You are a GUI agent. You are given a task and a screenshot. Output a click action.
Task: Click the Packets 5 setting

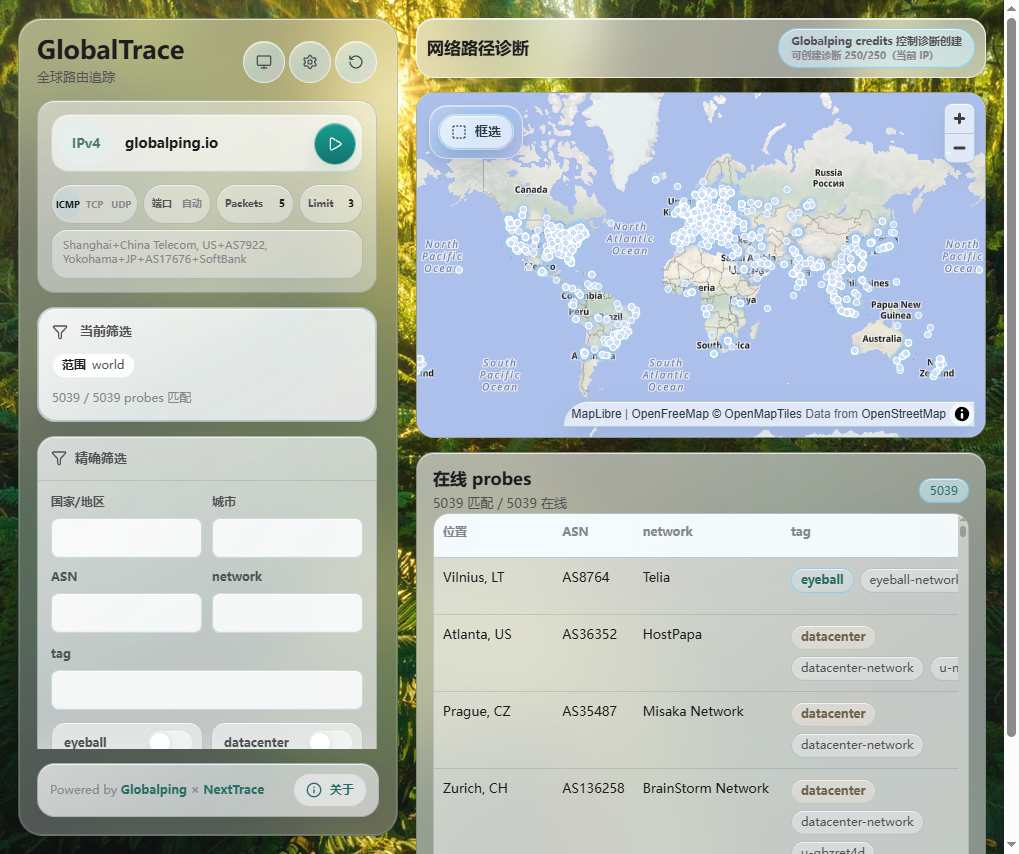pos(255,203)
